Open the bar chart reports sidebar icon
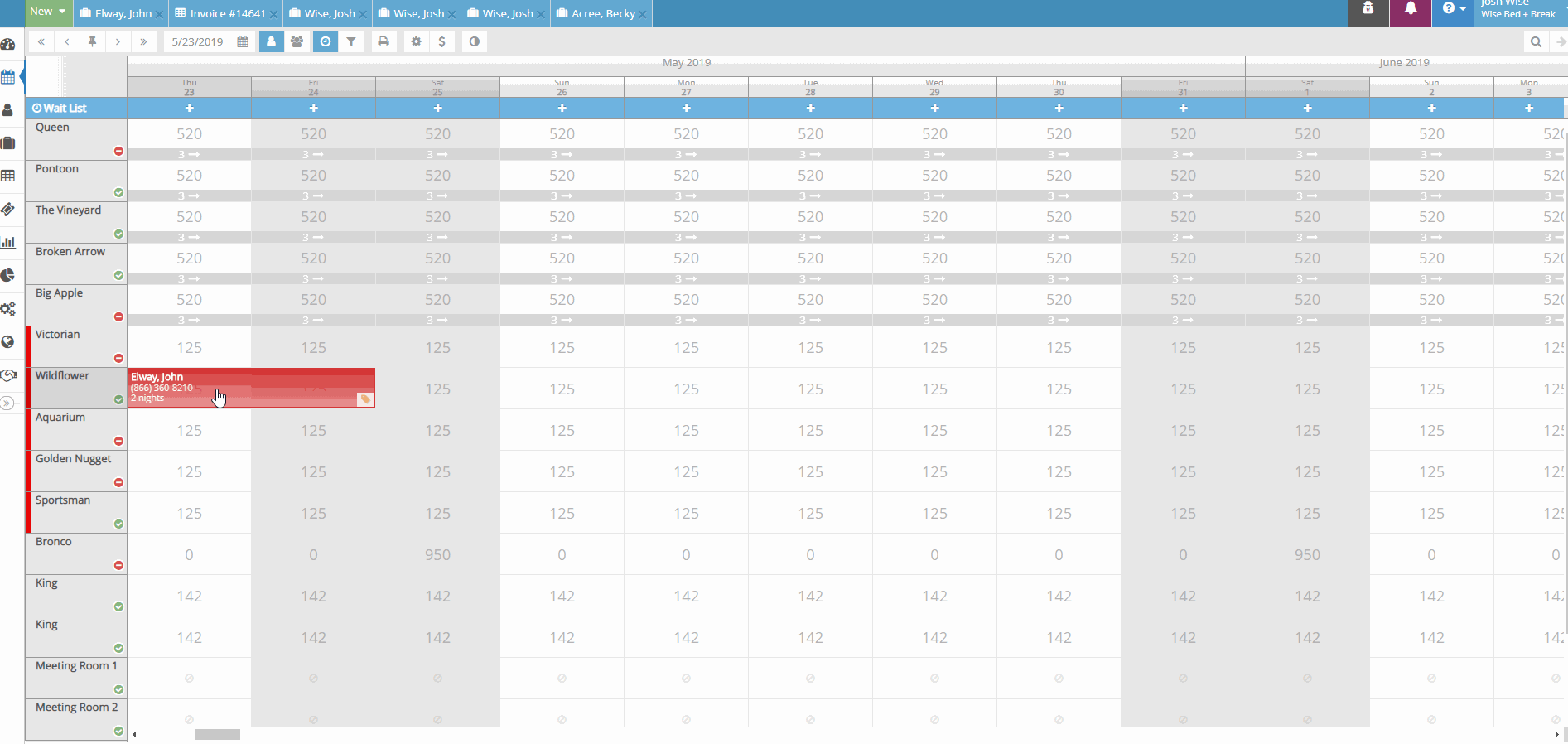The width and height of the screenshot is (1568, 744). (x=8, y=242)
